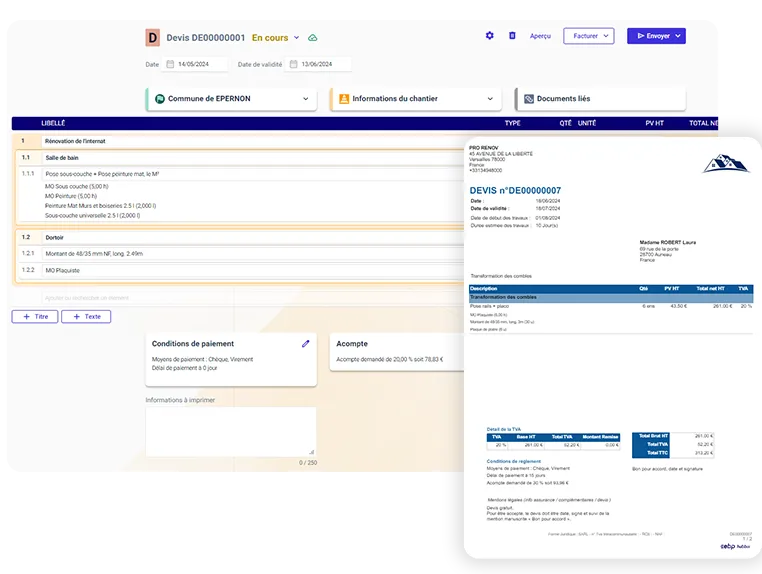Viewport: 762px width, 574px height.
Task: Click the Date calendar icon
Action: 171,65
